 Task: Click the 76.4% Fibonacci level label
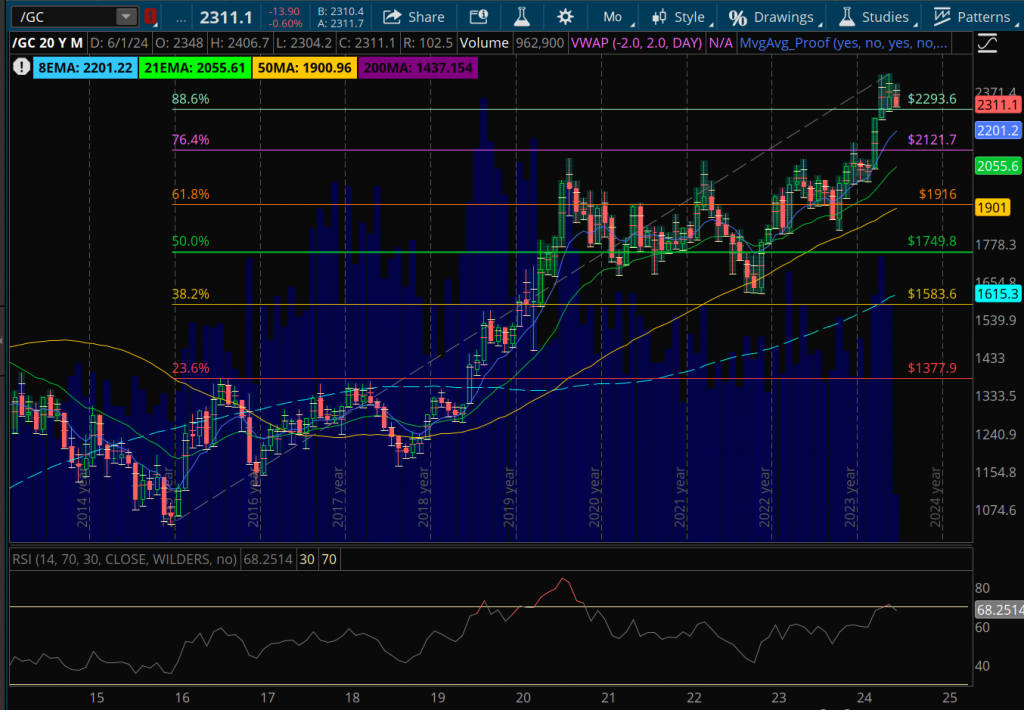click(191, 139)
